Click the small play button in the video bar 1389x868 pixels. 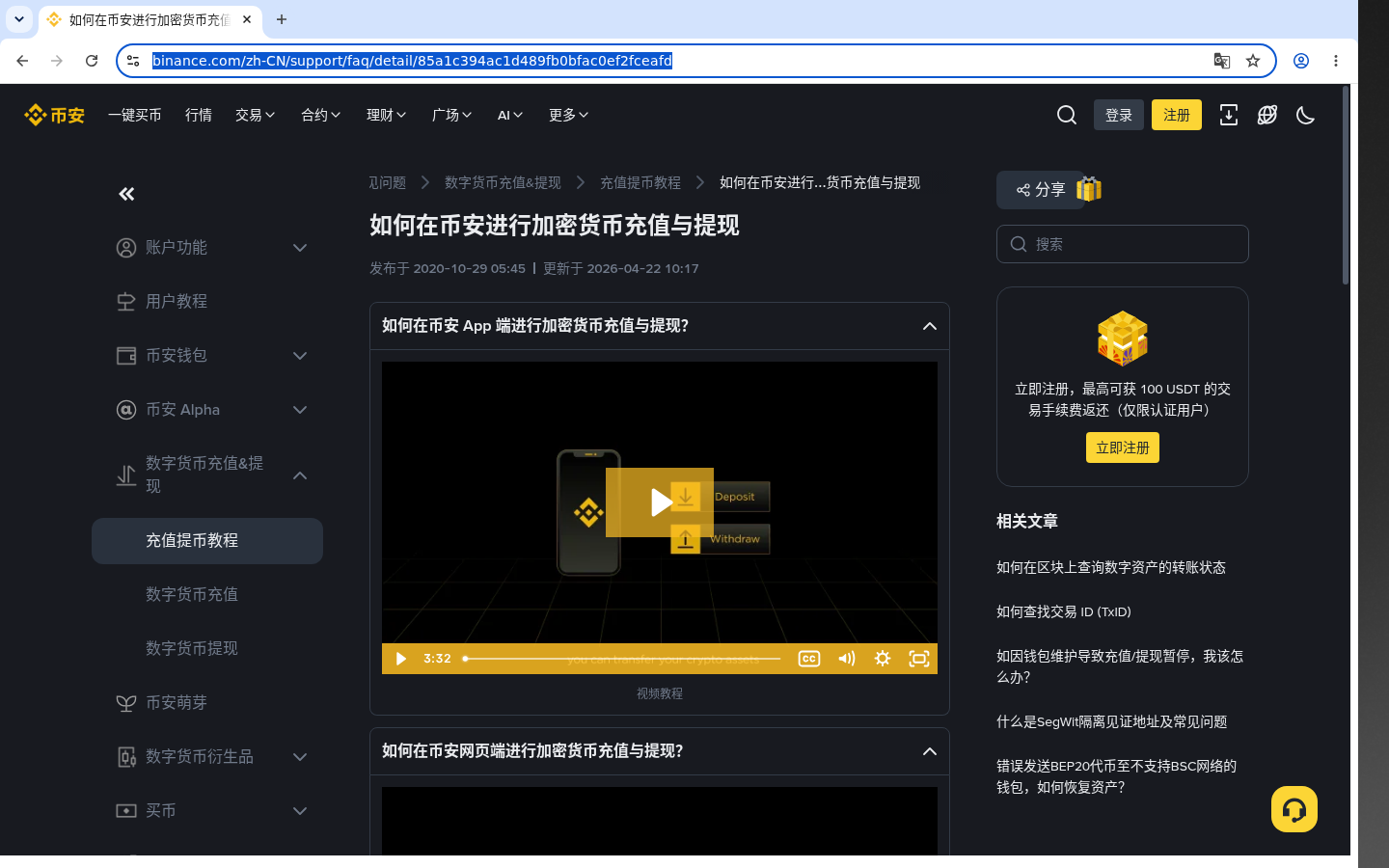[x=400, y=659]
